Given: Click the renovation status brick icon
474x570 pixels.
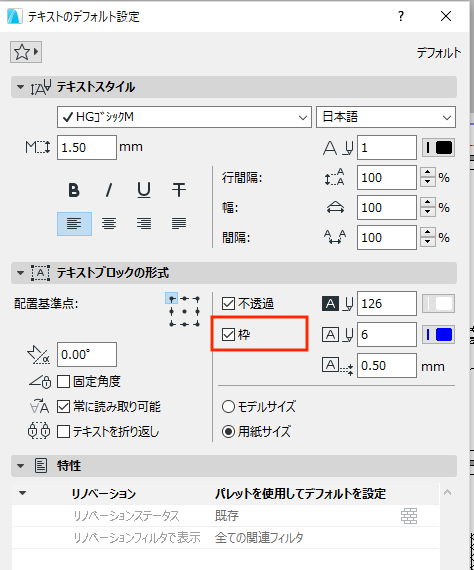Looking at the screenshot, I should (x=409, y=516).
